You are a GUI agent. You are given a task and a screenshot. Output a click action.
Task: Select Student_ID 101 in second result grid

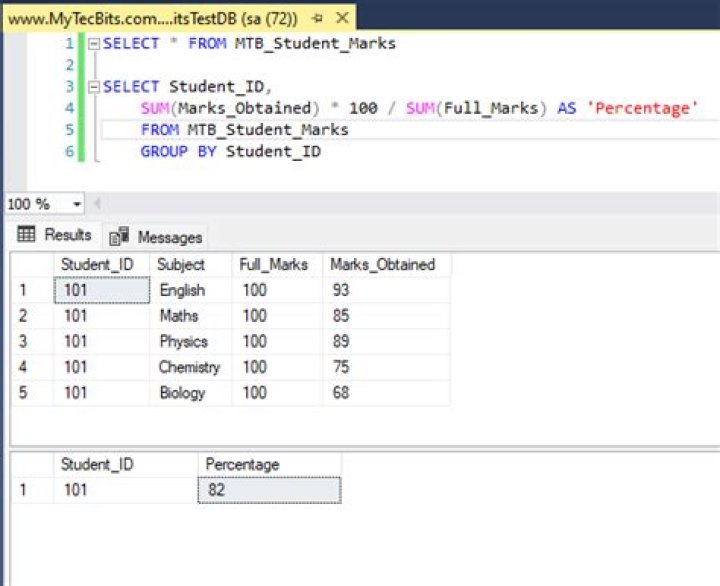(126, 490)
